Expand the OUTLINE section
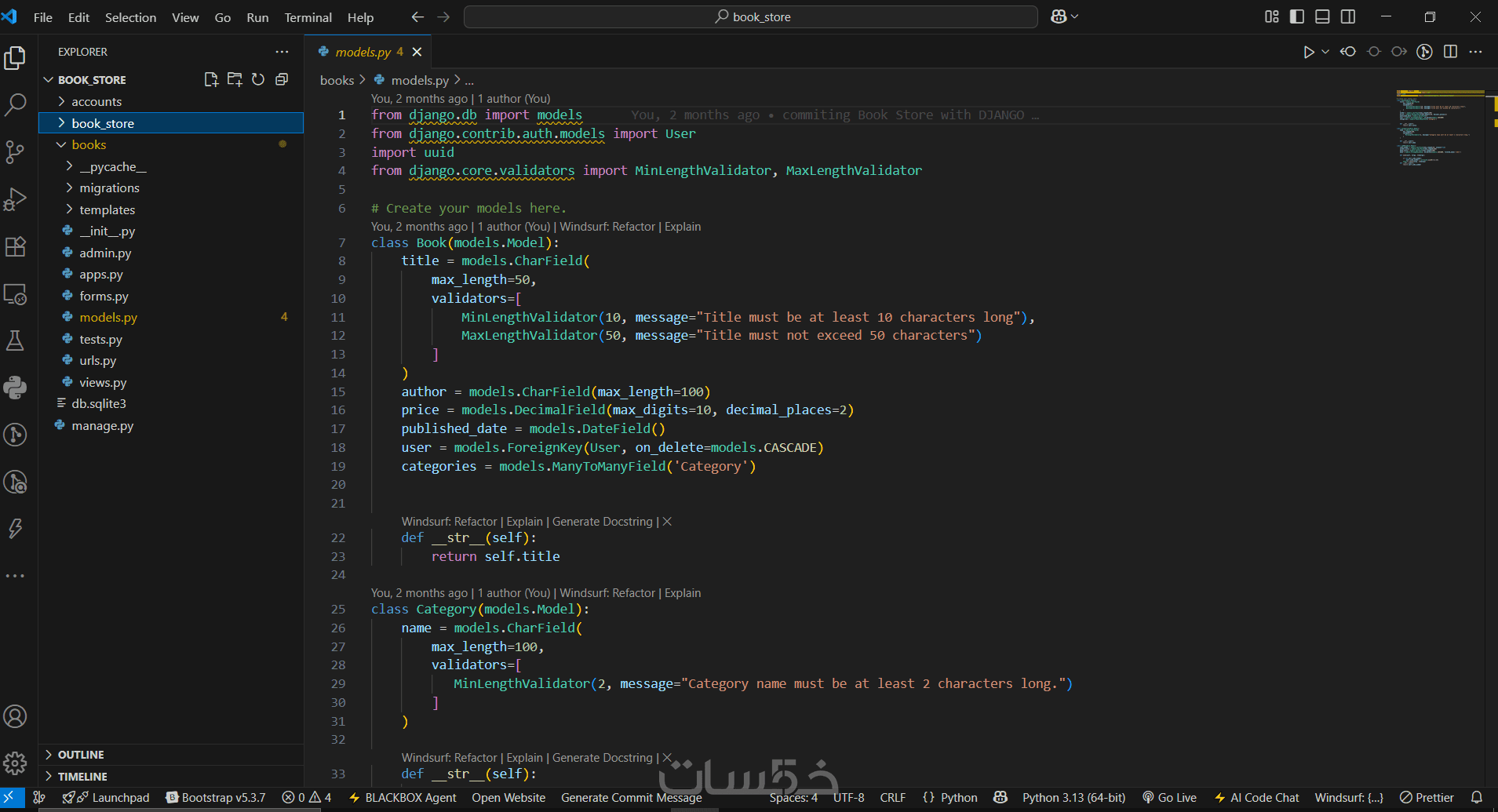 (x=81, y=755)
